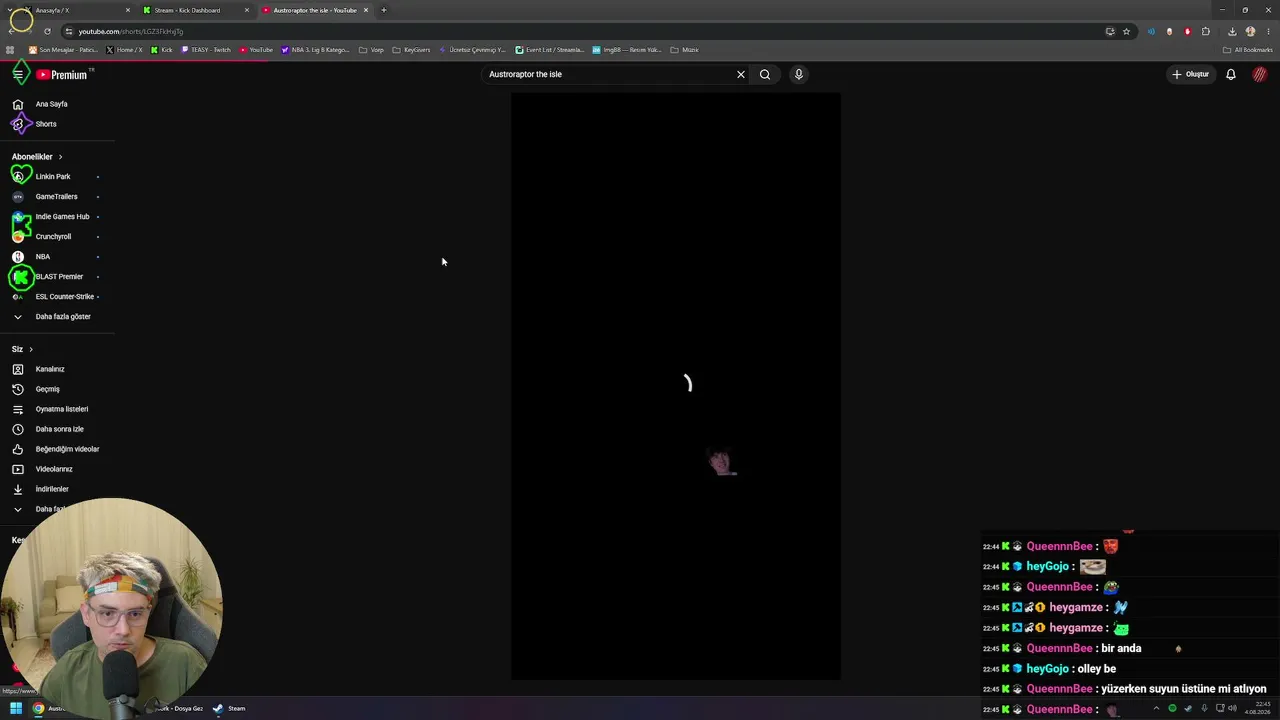The image size is (1280, 720).
Task: Go to YouTube Premium home logo
Action: (62, 75)
